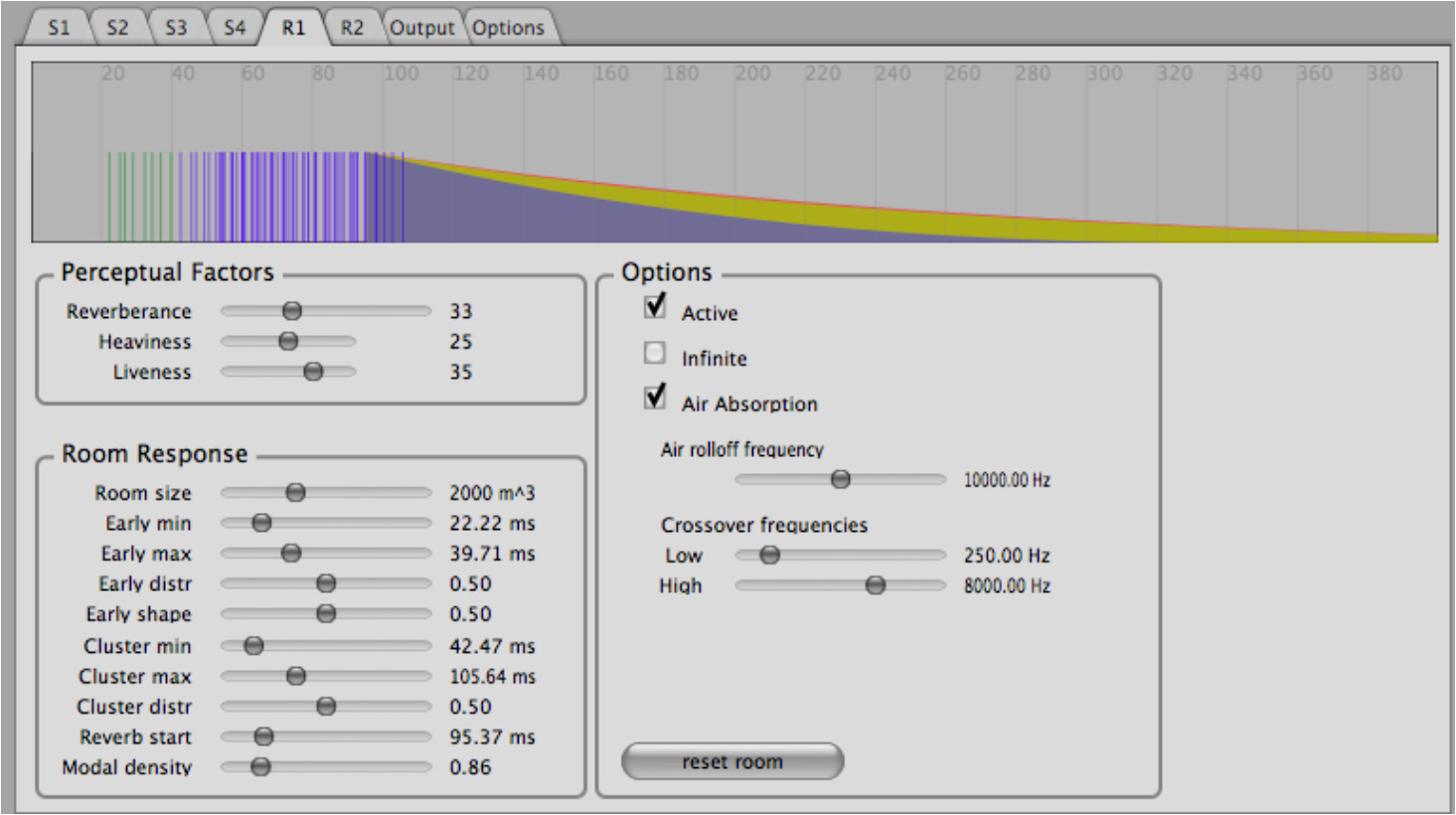Click the 100 marker on the time axis
1456x815 pixels.
click(402, 74)
